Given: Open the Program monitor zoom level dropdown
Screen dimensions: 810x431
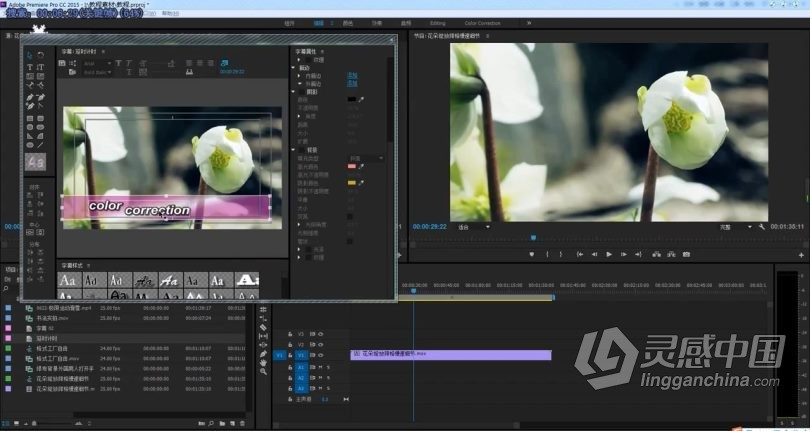Looking at the screenshot, I should click(x=473, y=227).
